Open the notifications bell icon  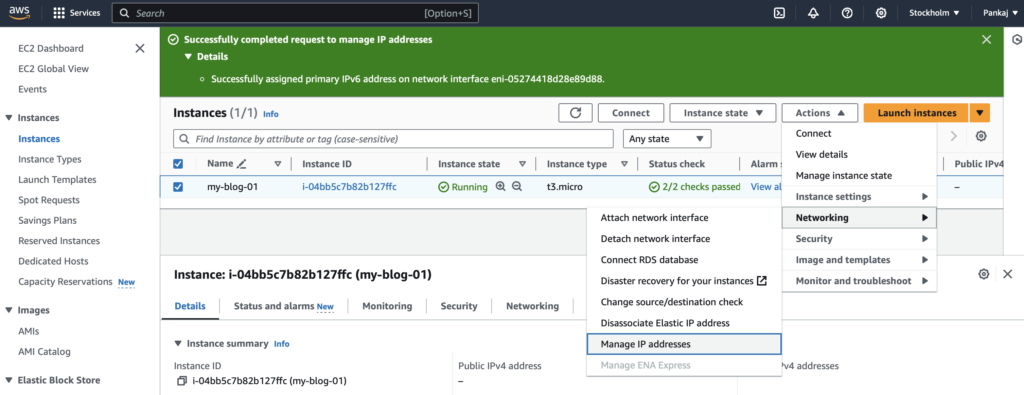pyautogui.click(x=813, y=13)
